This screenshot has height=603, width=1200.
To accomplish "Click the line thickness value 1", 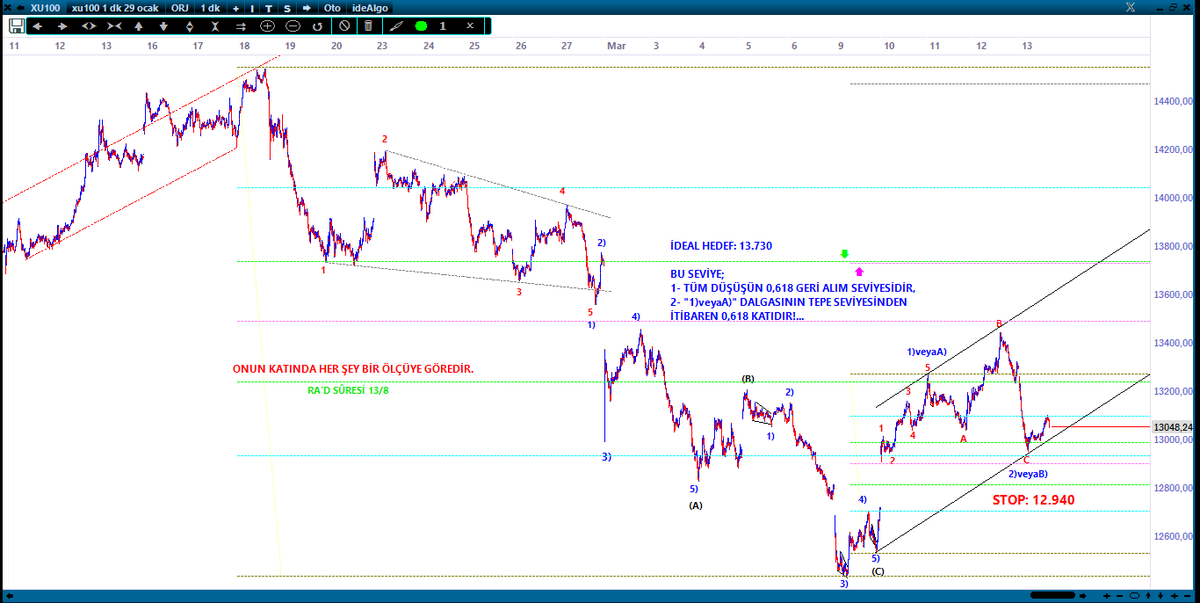I will click(443, 26).
